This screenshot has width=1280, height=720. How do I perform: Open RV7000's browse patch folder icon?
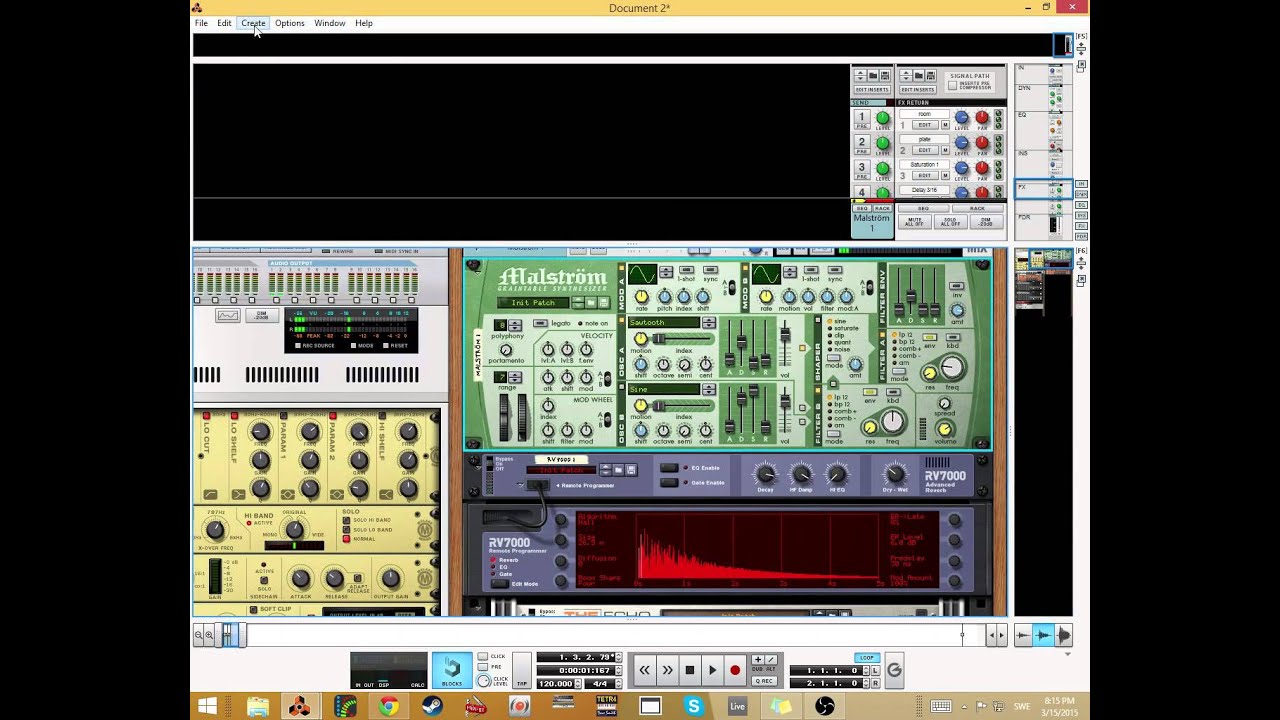[x=619, y=469]
